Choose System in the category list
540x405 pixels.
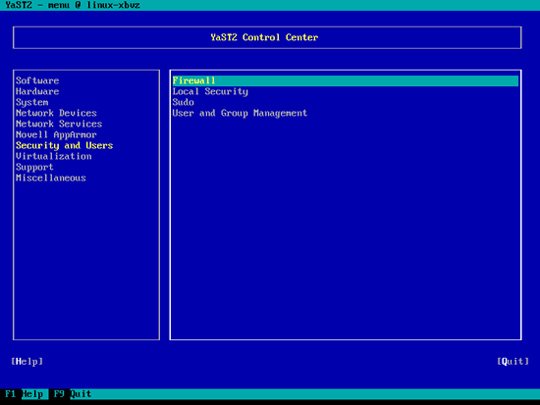tap(32, 102)
